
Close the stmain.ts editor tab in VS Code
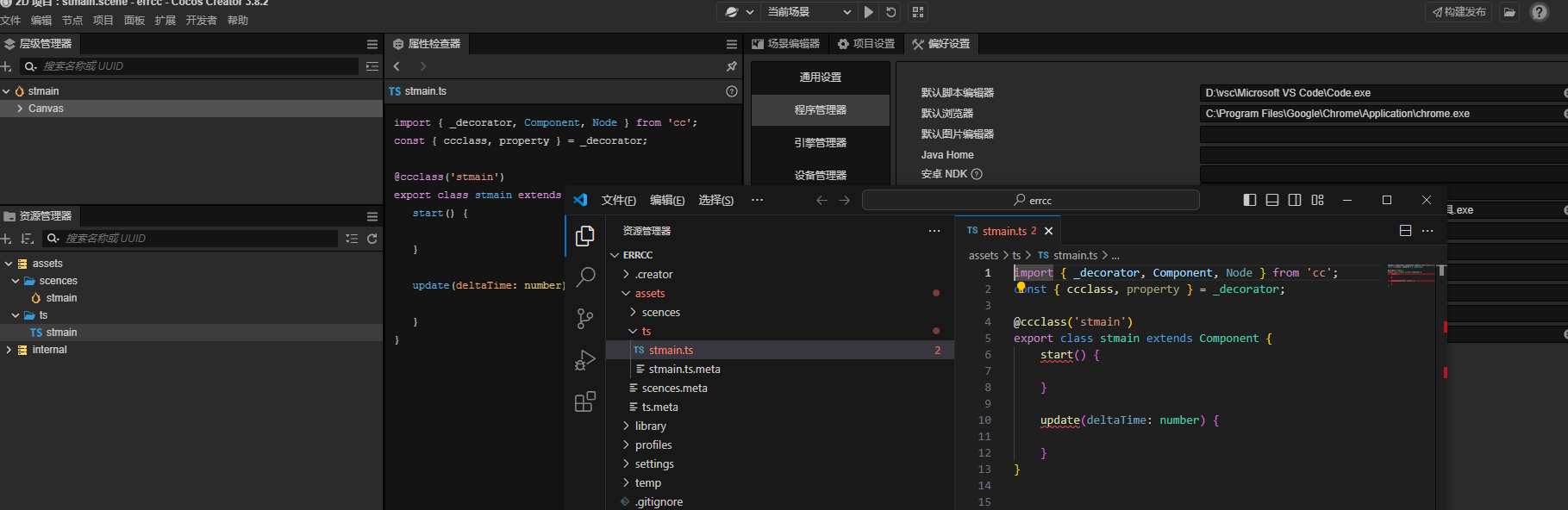(x=1048, y=231)
